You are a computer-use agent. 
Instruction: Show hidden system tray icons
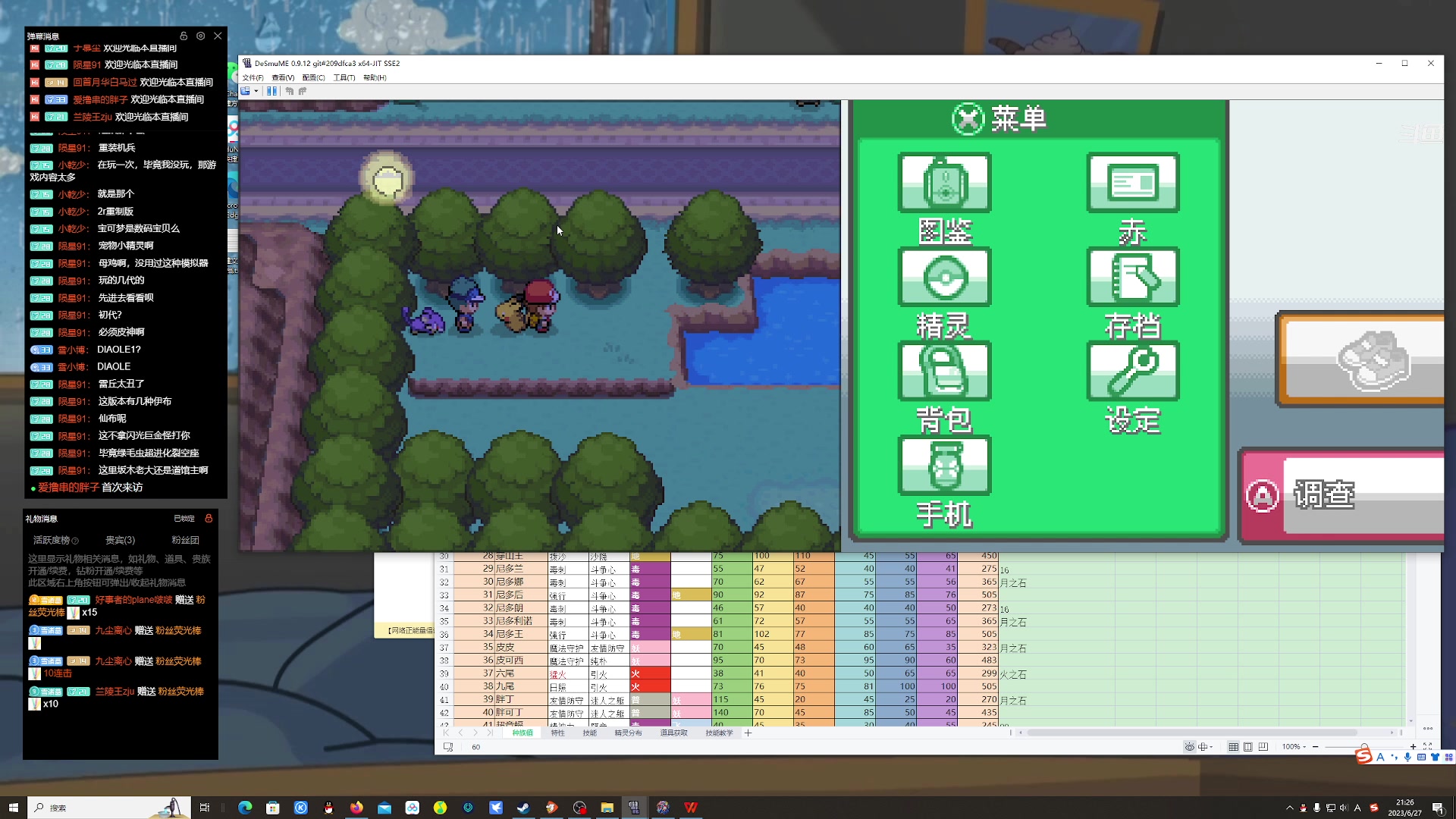pos(1290,808)
